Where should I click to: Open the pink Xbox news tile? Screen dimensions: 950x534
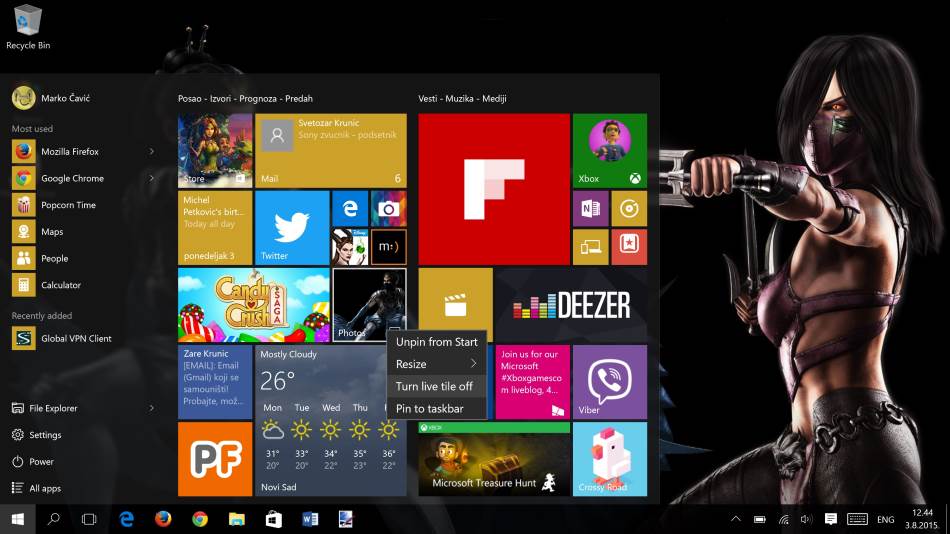(x=533, y=382)
